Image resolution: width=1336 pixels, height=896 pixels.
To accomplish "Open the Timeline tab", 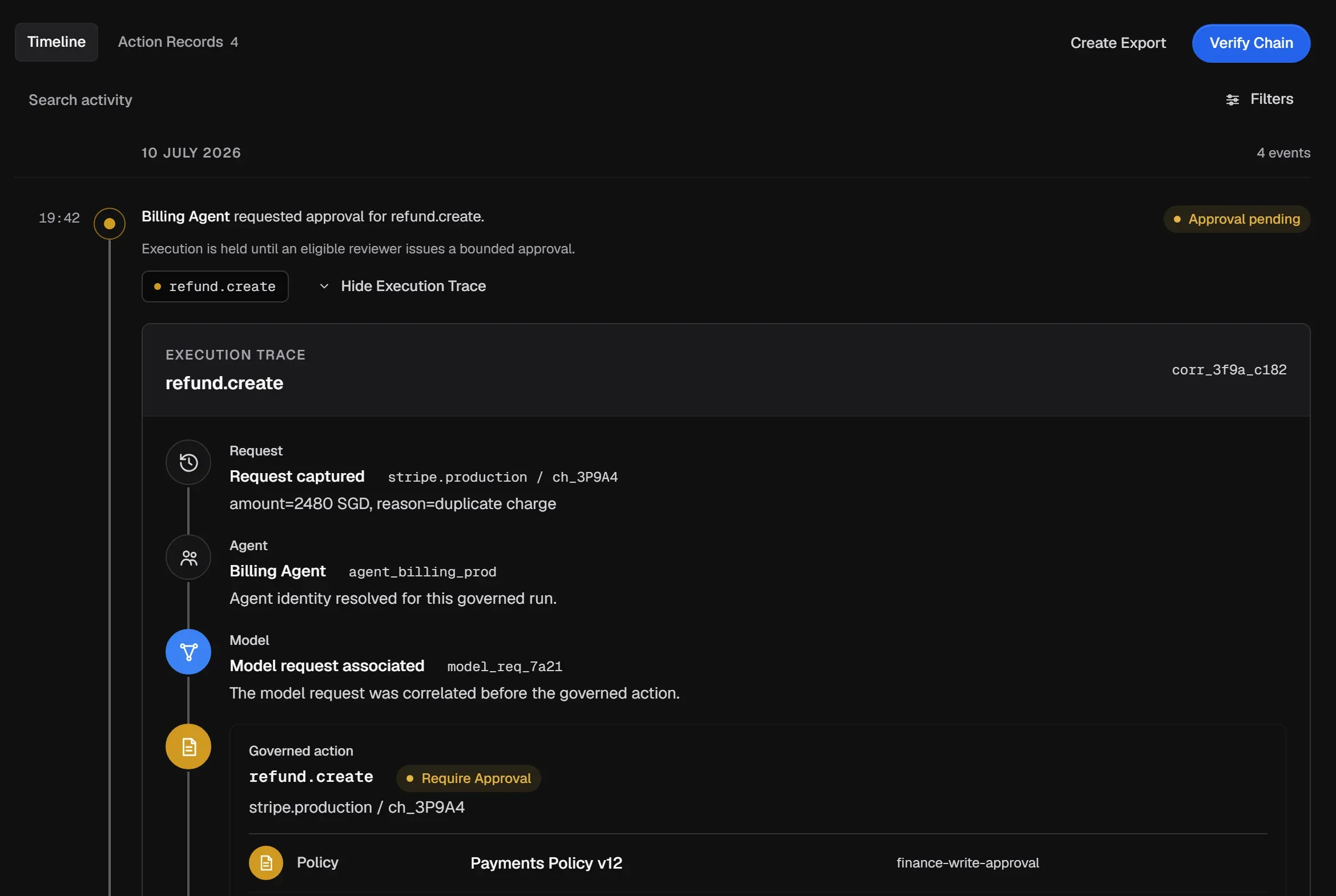I will (x=56, y=42).
